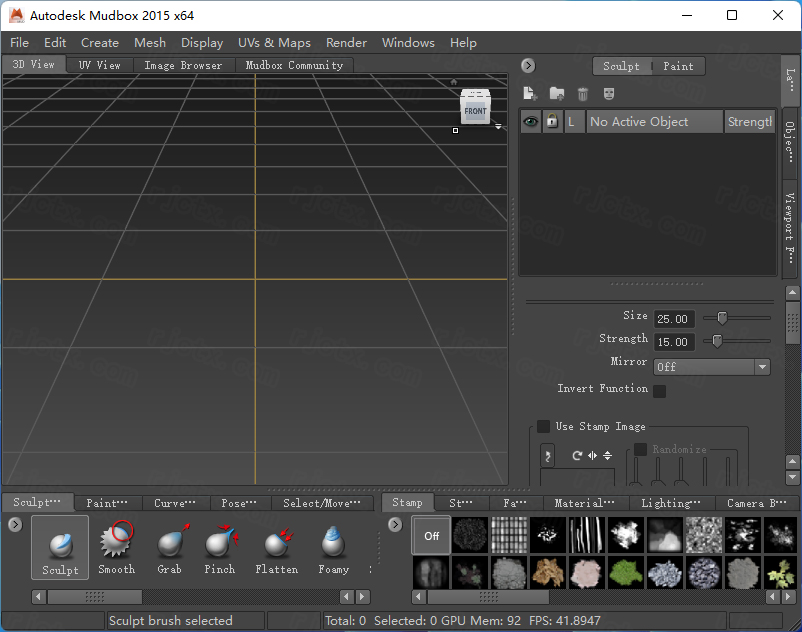
Task: Click the Strength value input field
Action: pos(674,342)
